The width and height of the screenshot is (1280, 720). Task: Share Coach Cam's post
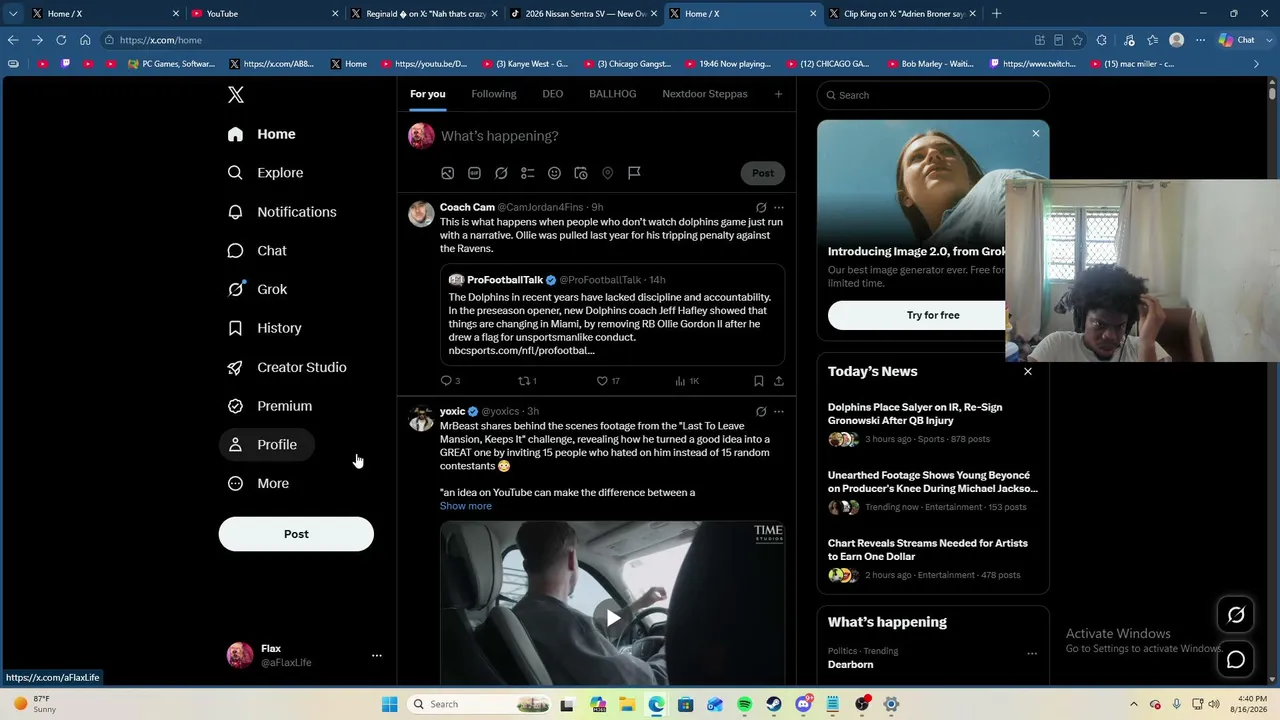pos(779,381)
